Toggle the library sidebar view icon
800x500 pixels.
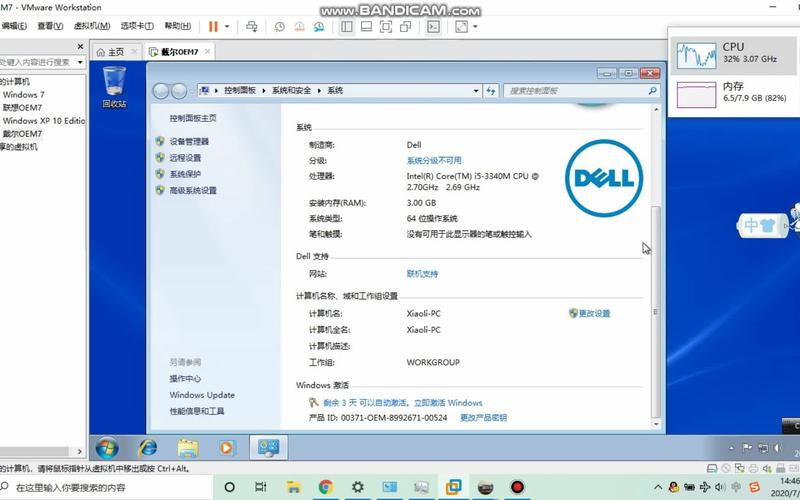pos(346,27)
